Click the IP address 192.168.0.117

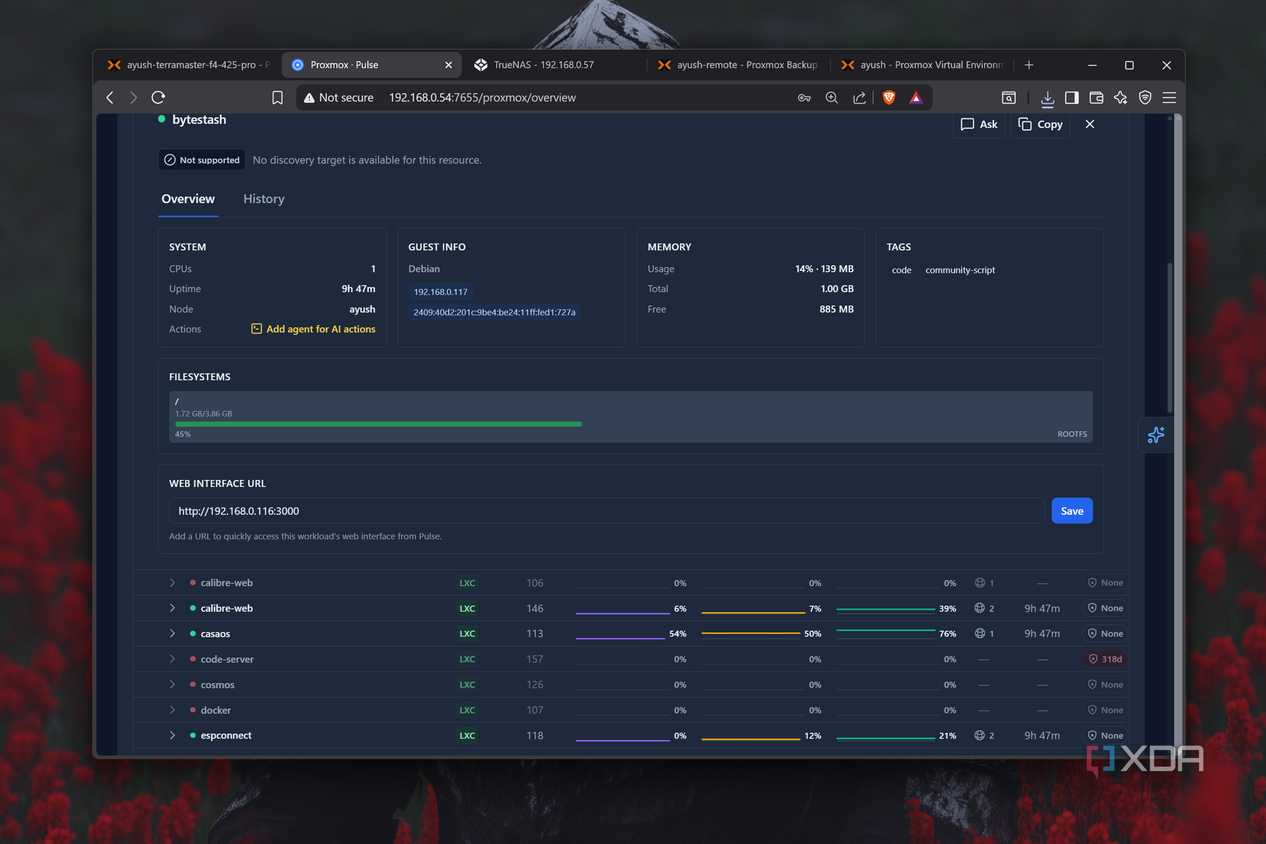[x=441, y=291]
